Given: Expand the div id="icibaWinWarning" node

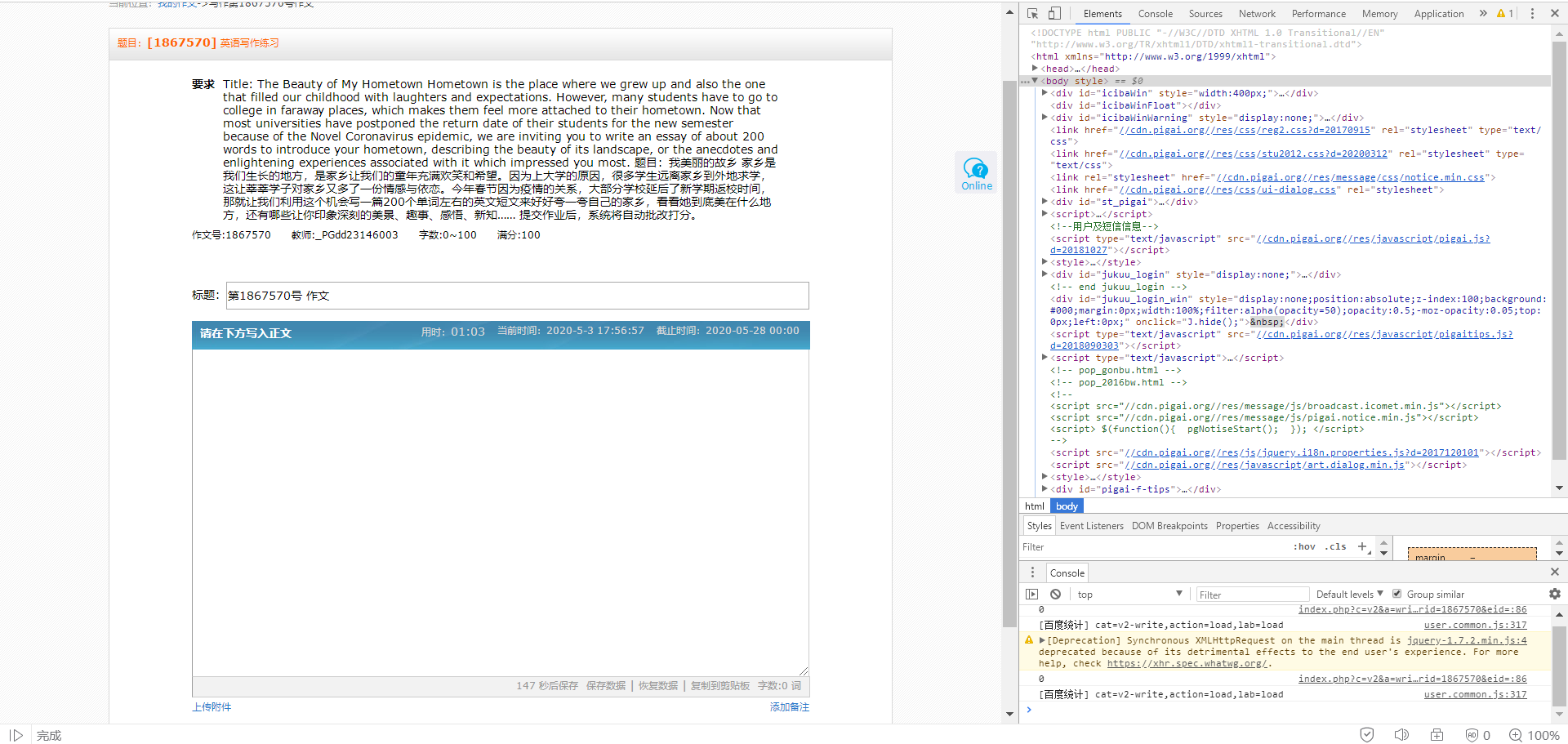Looking at the screenshot, I should point(1045,118).
